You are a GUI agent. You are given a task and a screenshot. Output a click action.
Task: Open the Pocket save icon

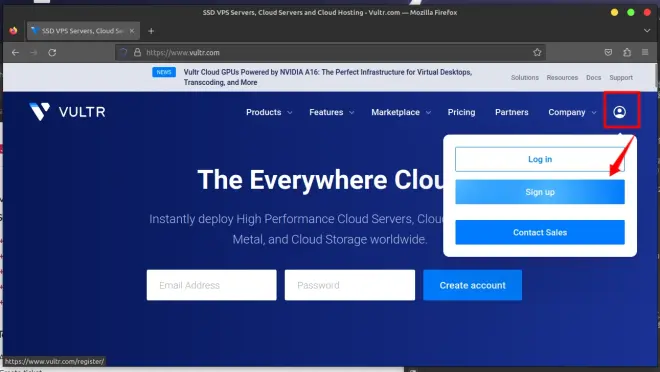click(608, 53)
